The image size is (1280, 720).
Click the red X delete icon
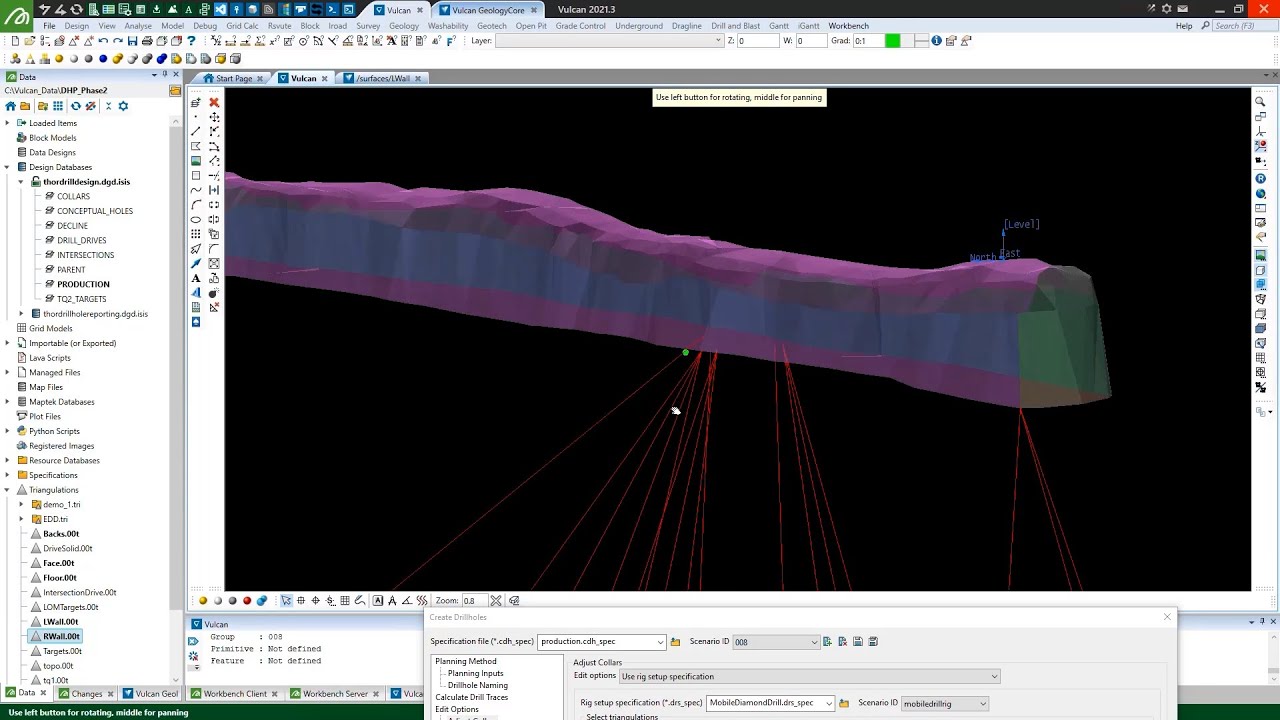click(x=214, y=103)
